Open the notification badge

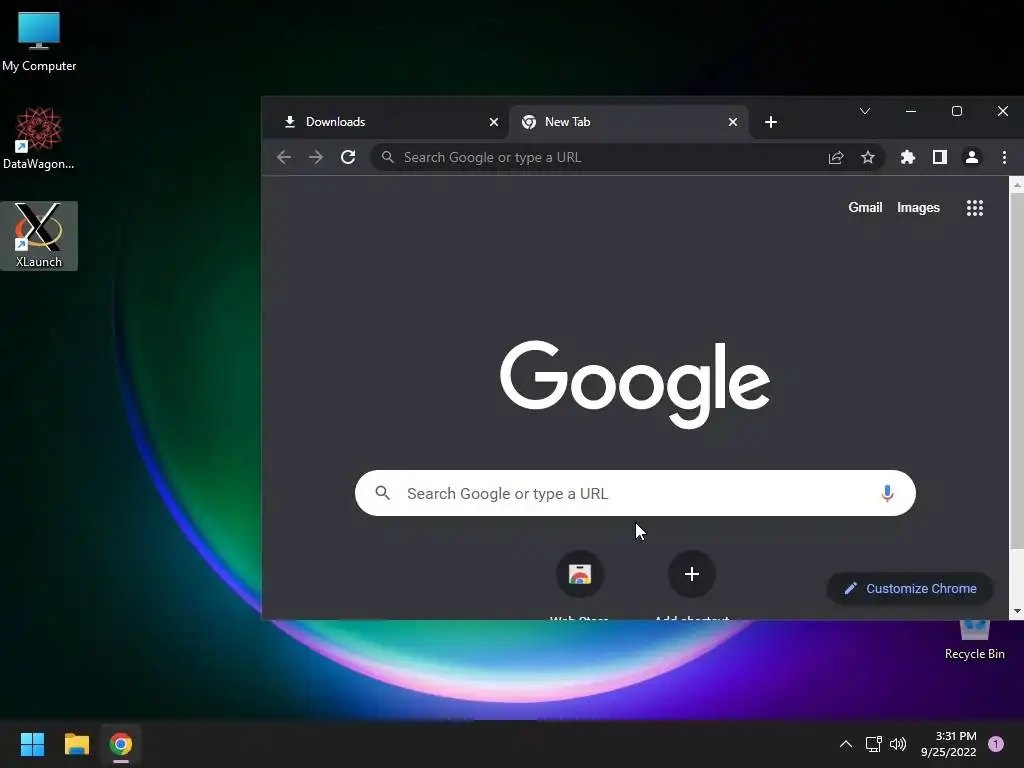coord(996,744)
